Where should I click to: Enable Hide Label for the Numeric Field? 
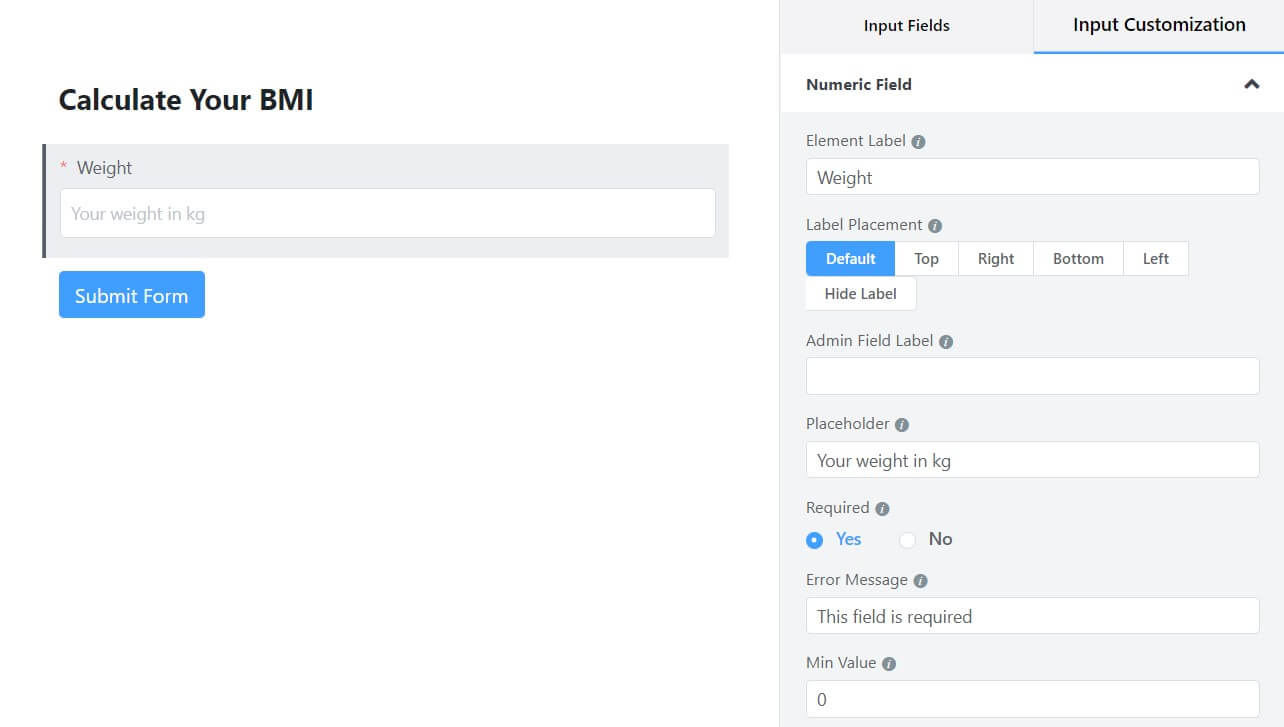860,293
